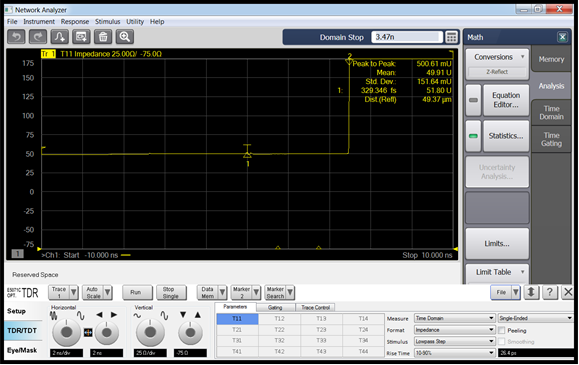Enable the Smoothing checkbox
Image resolution: width=579 pixels, height=365 pixels.
(x=501, y=342)
